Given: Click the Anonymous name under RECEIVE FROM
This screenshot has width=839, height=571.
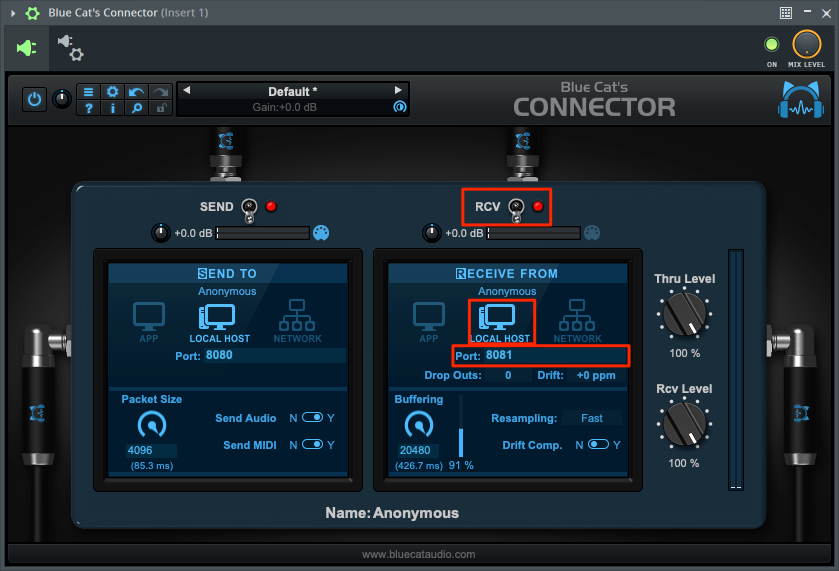Looking at the screenshot, I should click(x=507, y=291).
